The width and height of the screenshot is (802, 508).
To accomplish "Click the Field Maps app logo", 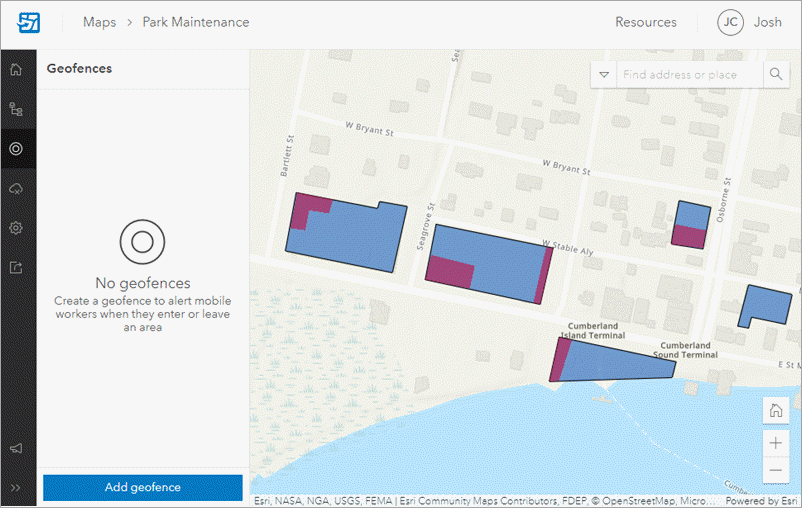I will 29,23.
